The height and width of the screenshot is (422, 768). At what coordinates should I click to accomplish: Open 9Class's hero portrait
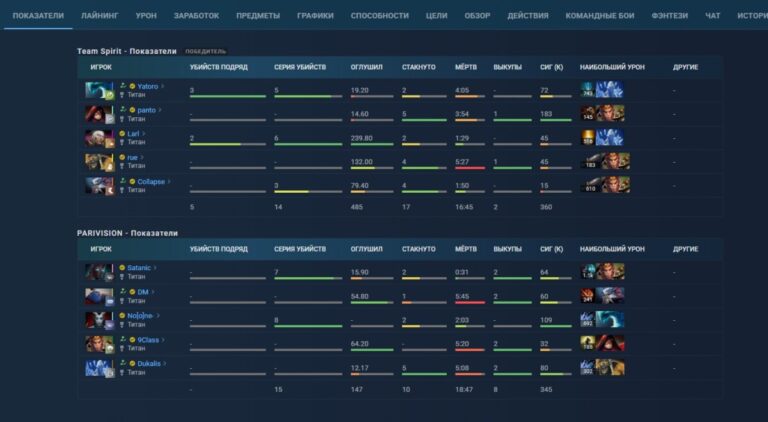point(100,344)
